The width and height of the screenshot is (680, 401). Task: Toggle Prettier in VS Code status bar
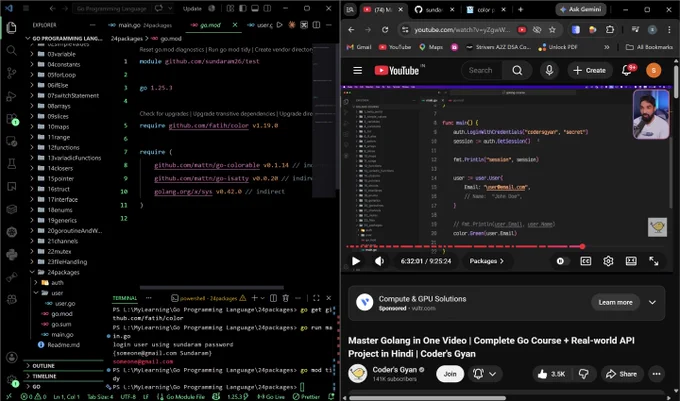click(306, 397)
